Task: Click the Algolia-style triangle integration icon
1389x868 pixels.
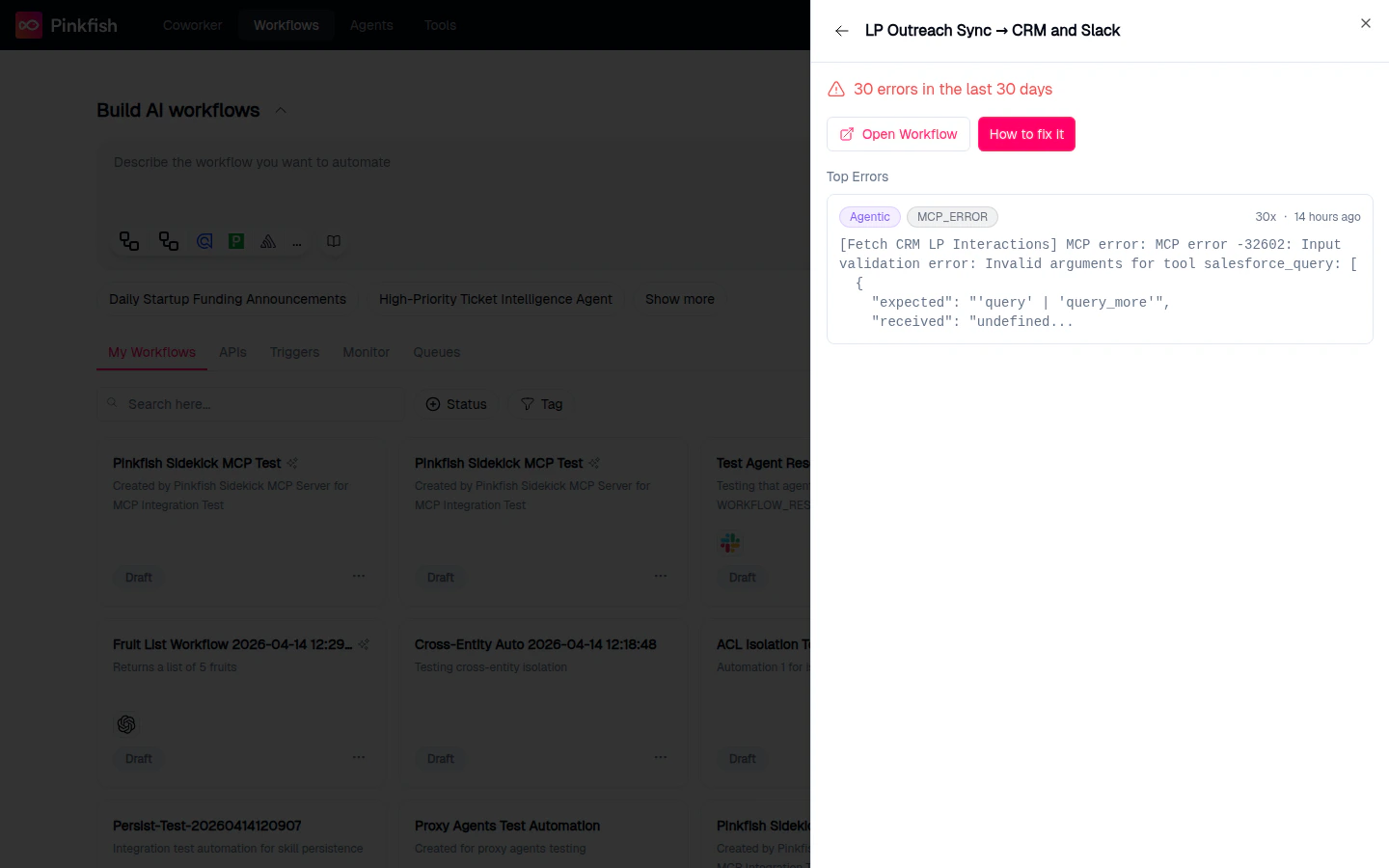Action: coord(268,241)
